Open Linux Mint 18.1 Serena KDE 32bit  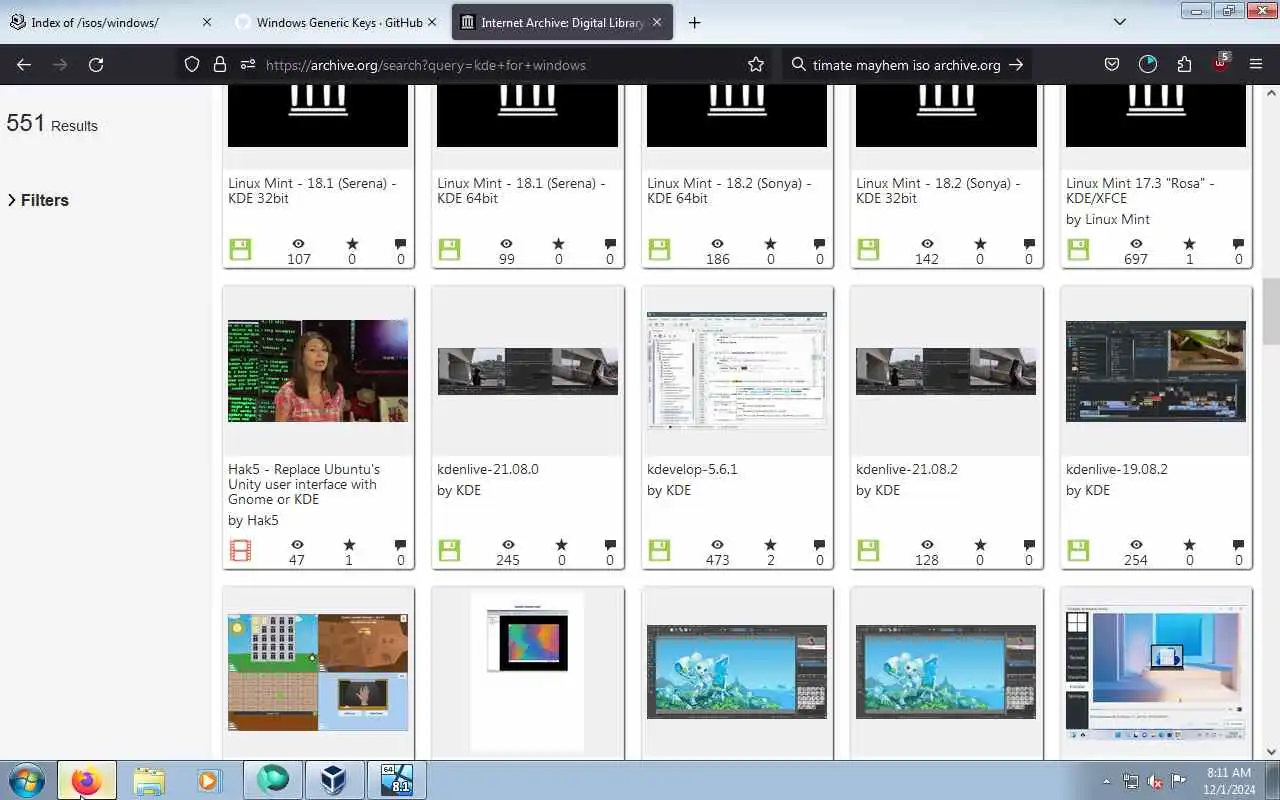click(312, 190)
